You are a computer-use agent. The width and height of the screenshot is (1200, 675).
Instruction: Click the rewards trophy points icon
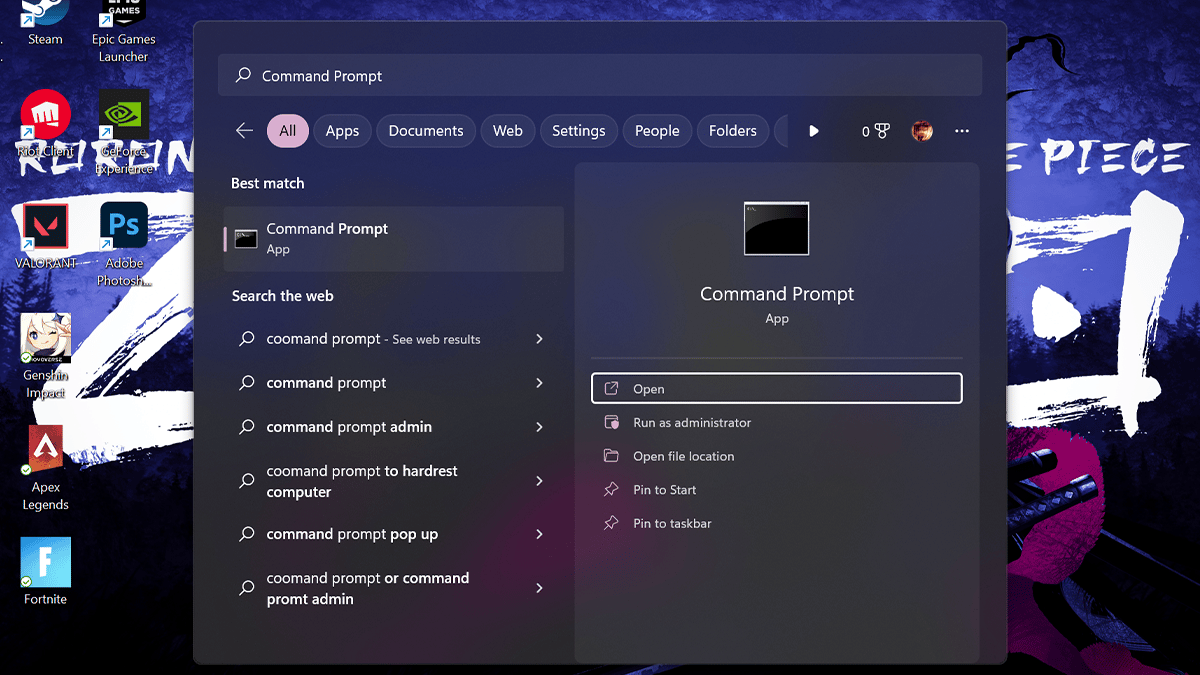pyautogui.click(x=875, y=131)
